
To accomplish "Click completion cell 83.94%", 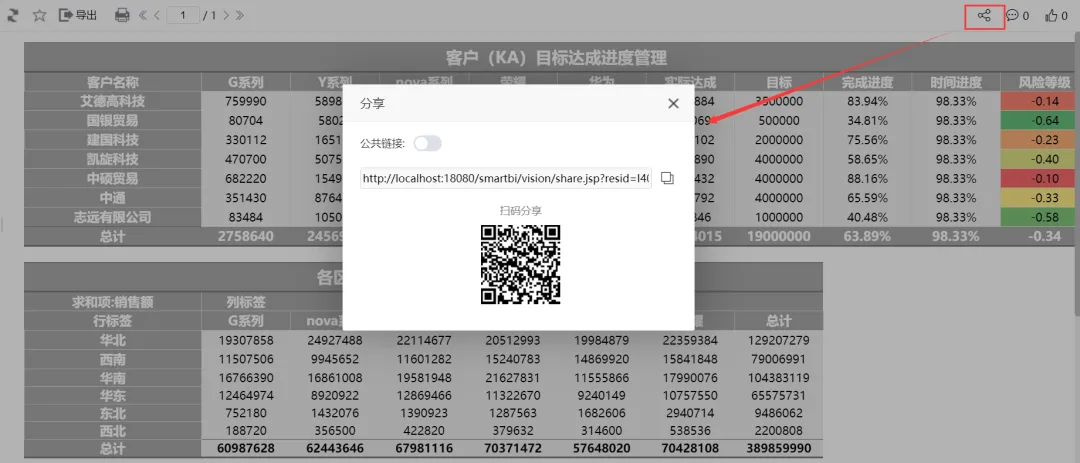I will click(x=867, y=101).
